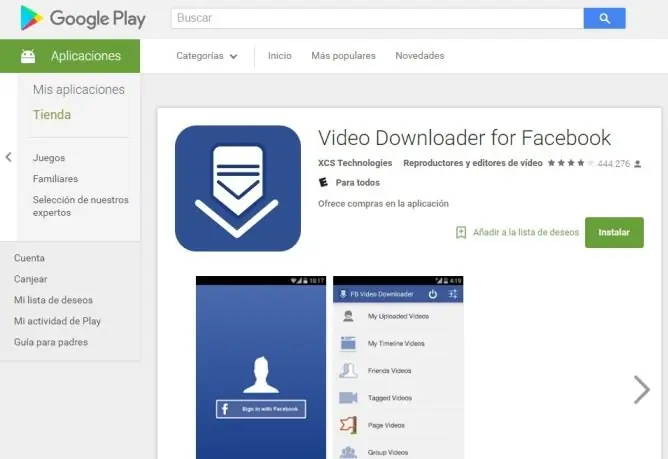Open the Familiares category
Screen dimensions: 668x459
click(x=55, y=179)
